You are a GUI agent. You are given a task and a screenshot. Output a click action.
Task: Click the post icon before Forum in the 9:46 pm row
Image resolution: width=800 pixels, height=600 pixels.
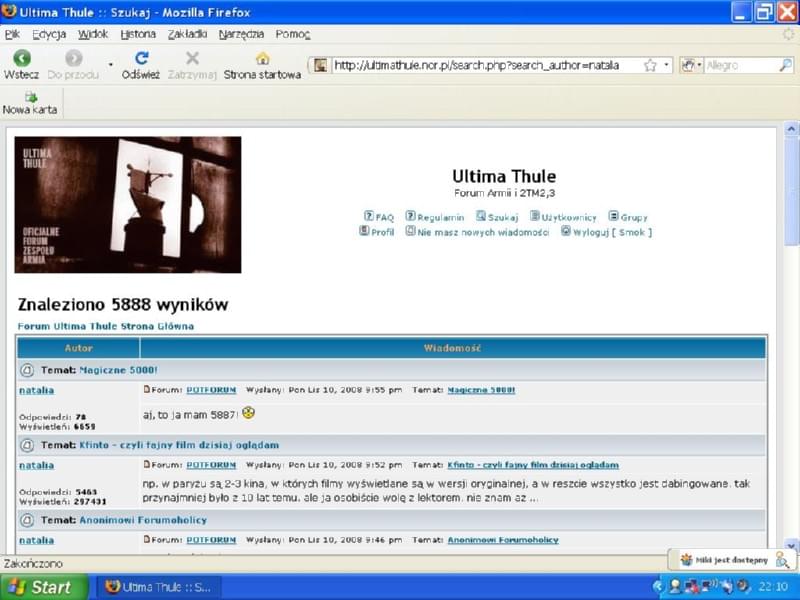coord(147,540)
